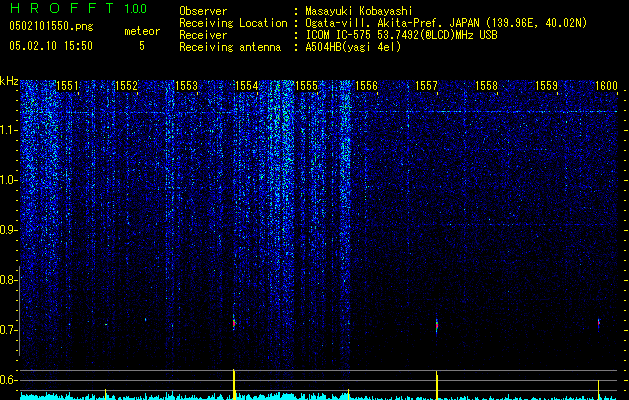
Task: Click the 1556 time axis label
Action: pyautogui.click(x=366, y=86)
